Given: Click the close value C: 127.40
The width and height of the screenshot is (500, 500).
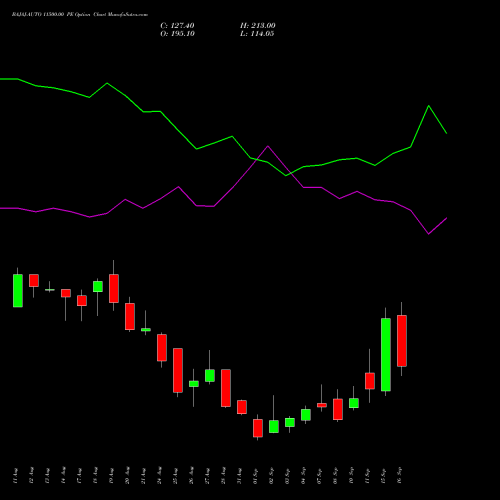Looking at the screenshot, I should [x=177, y=26].
